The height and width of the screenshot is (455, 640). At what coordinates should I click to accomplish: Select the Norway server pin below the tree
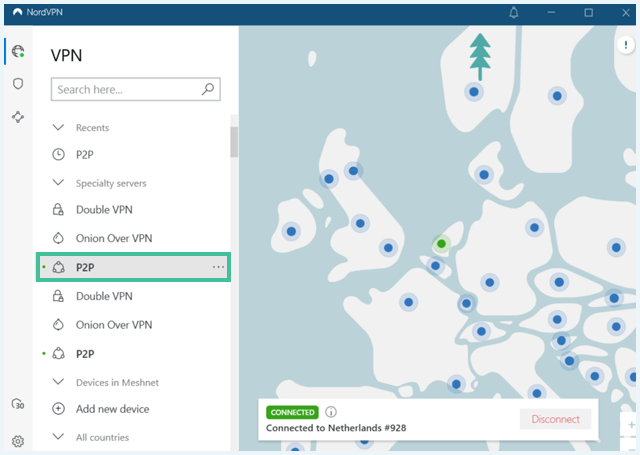click(474, 92)
